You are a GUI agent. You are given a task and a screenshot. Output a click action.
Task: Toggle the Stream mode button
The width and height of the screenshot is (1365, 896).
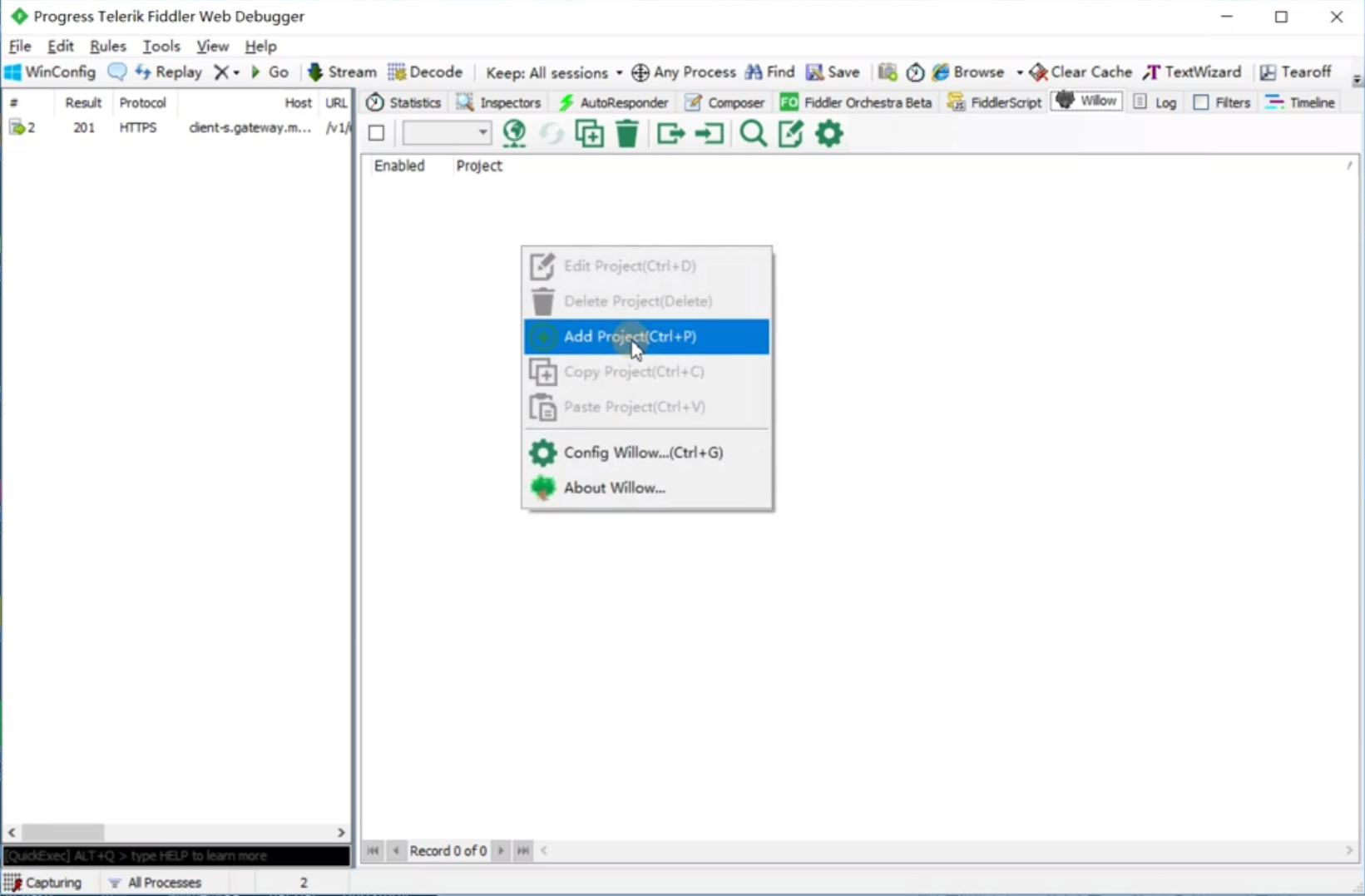click(x=342, y=72)
